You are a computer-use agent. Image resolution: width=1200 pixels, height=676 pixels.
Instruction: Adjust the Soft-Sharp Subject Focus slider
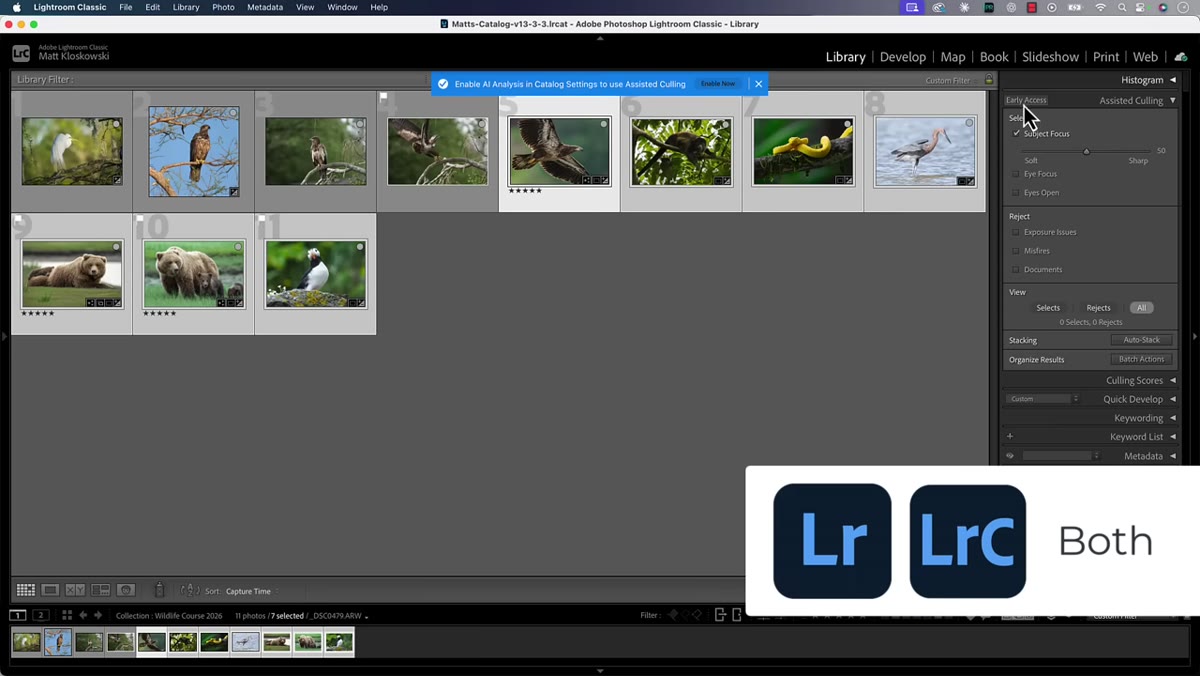pos(1086,151)
